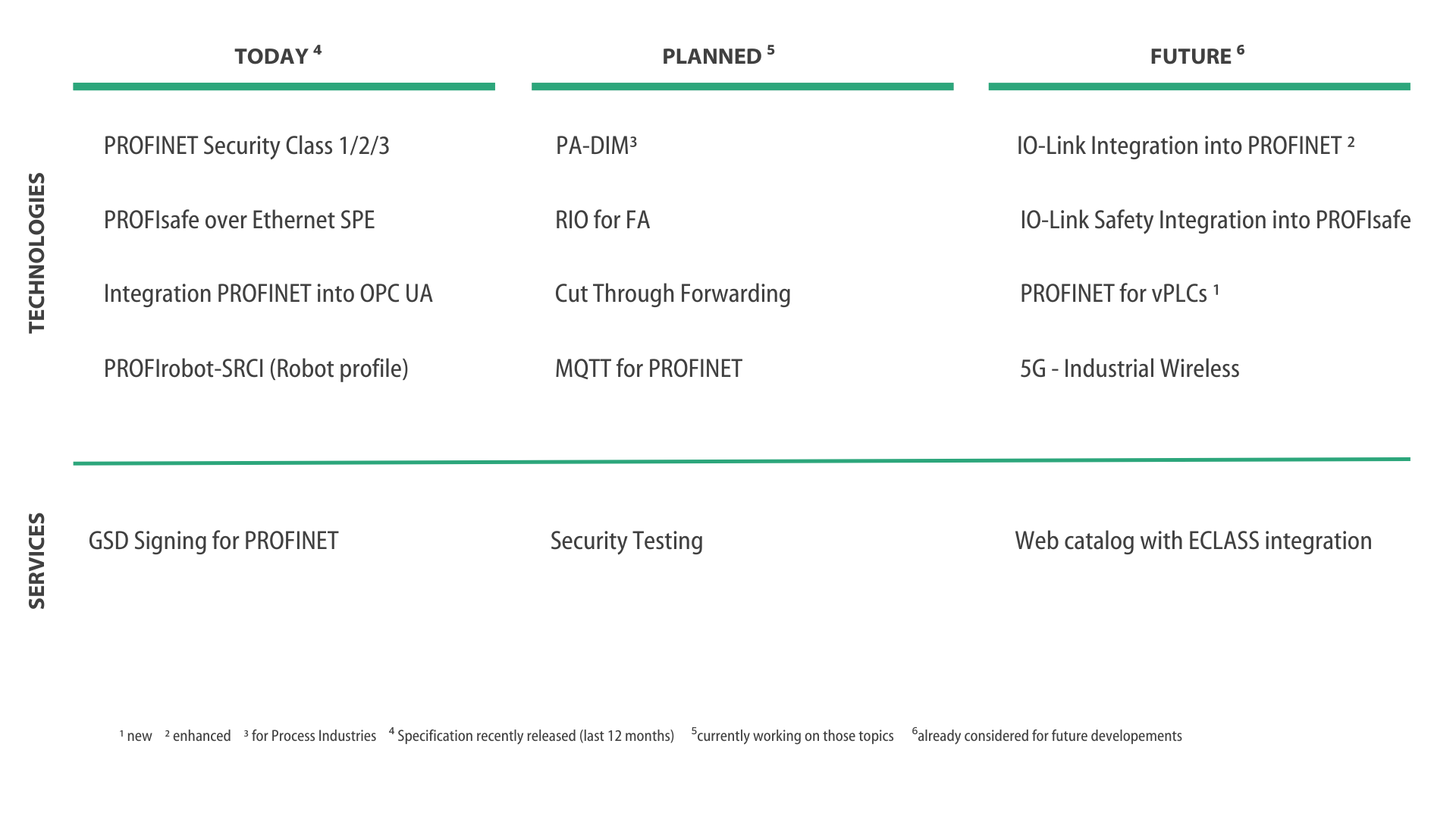Screen dimensions: 1456x819
Task: Select PROFIsafe over Ethernet SPE item
Action: coord(239,220)
